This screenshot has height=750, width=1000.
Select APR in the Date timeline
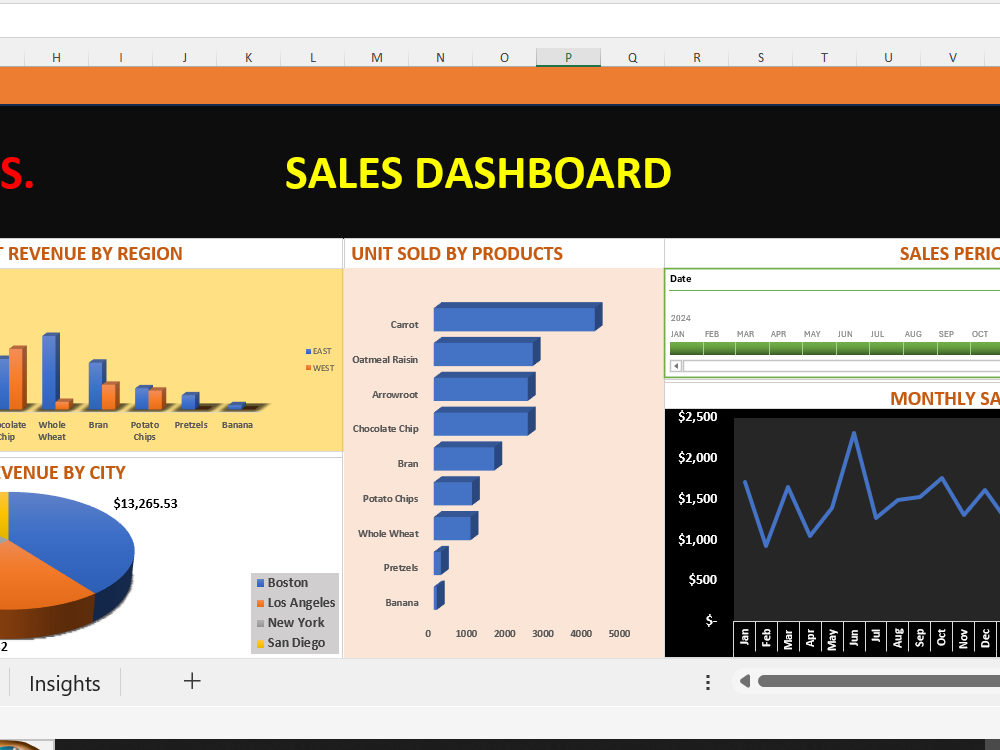[786, 348]
